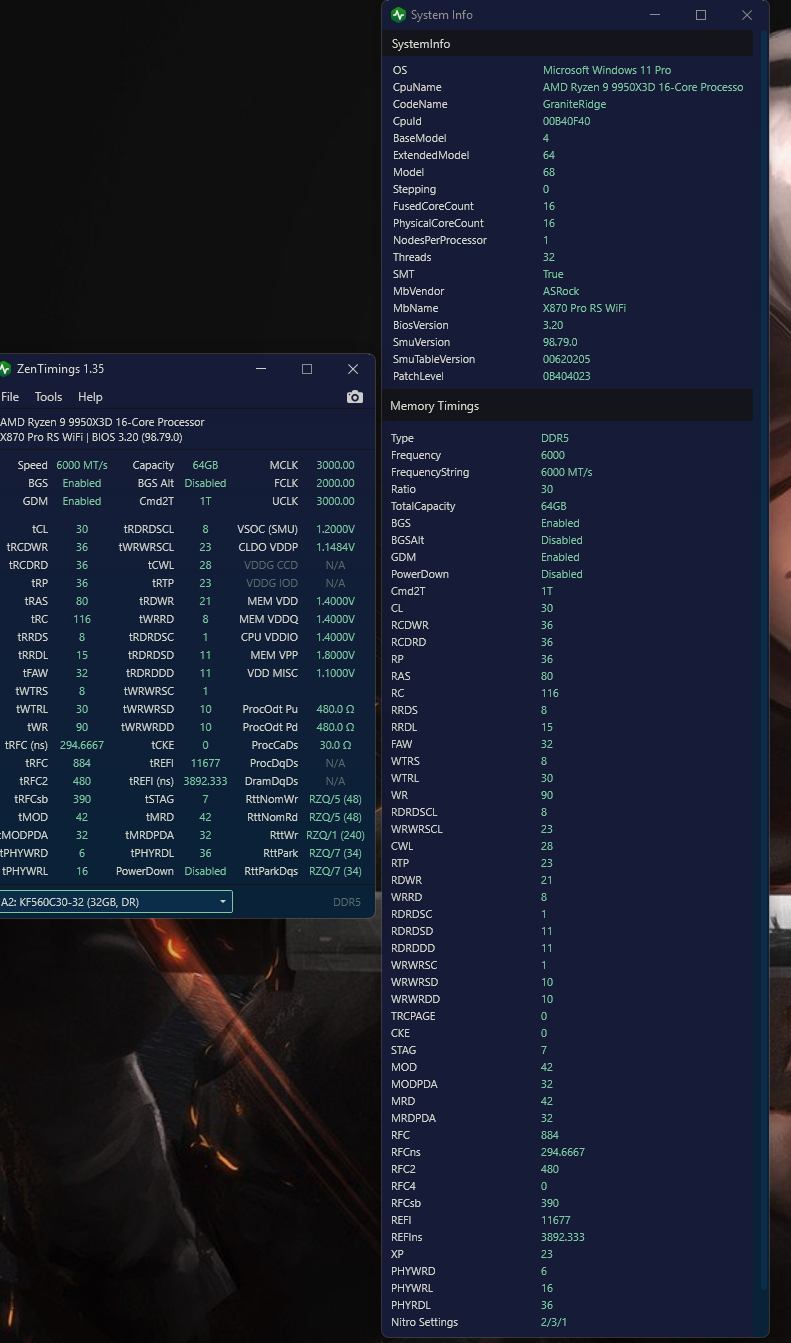Click the Memory Timings section header
This screenshot has width=791, height=1343.
[568, 406]
